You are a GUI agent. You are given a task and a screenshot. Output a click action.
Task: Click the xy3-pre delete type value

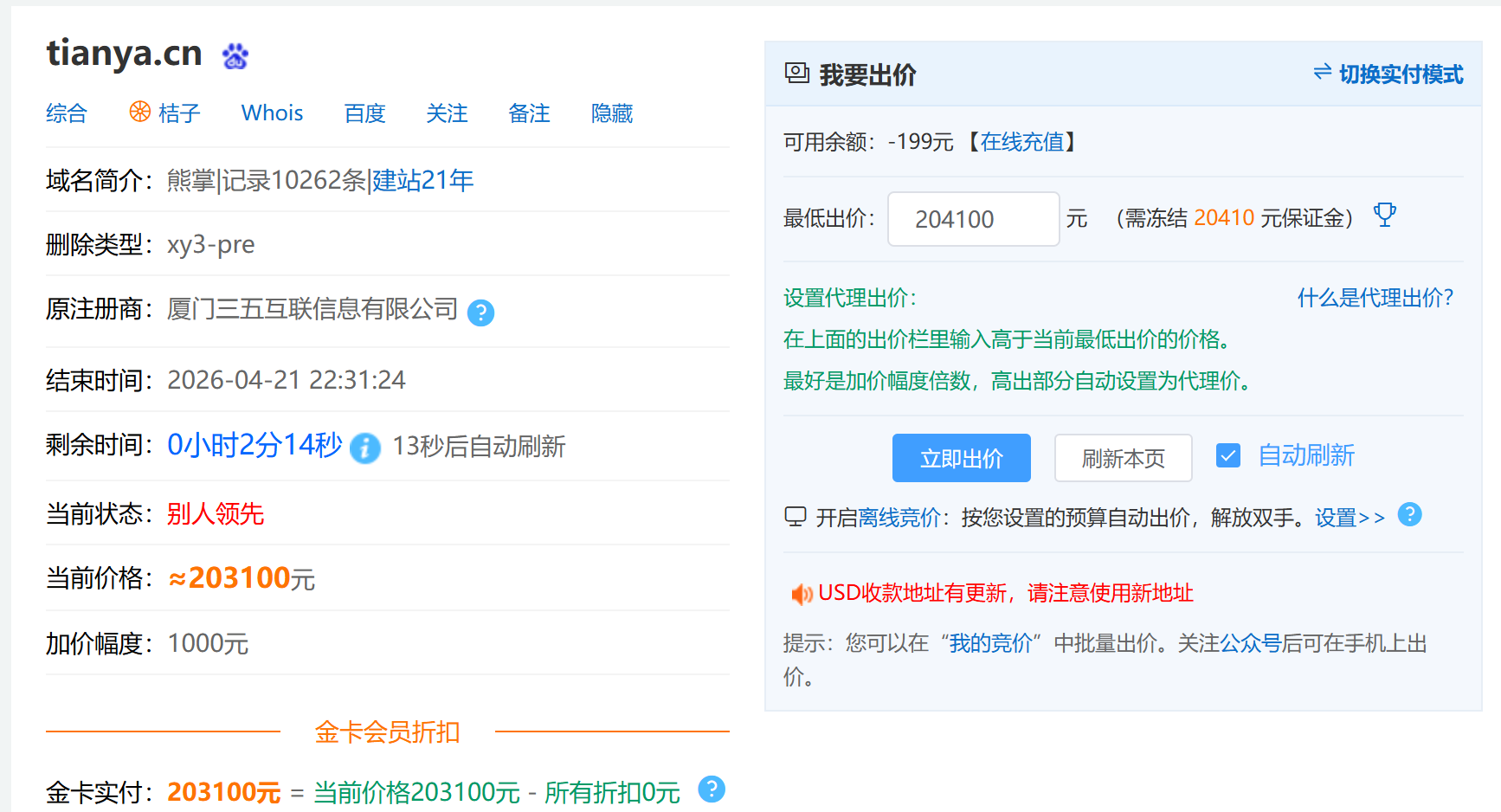click(211, 245)
